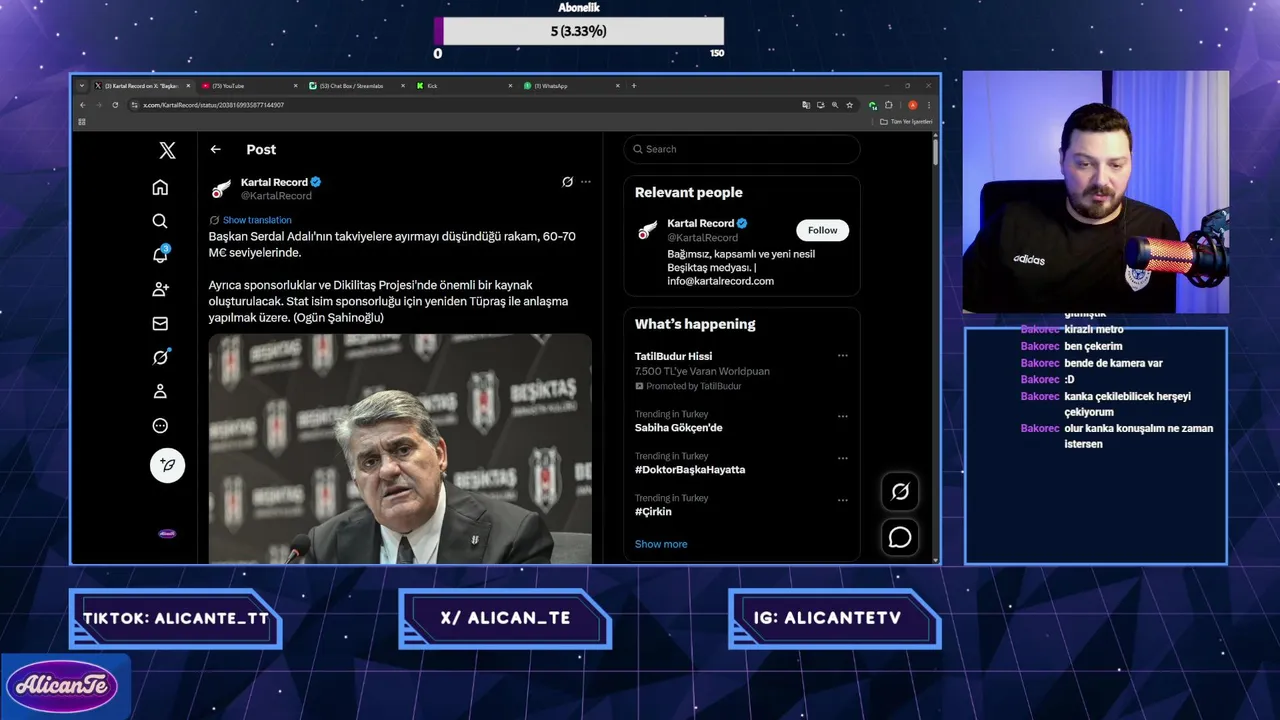Open more options for the Sabiha Gökçen'de trend
Viewport: 1280px width, 720px height.
(843, 416)
